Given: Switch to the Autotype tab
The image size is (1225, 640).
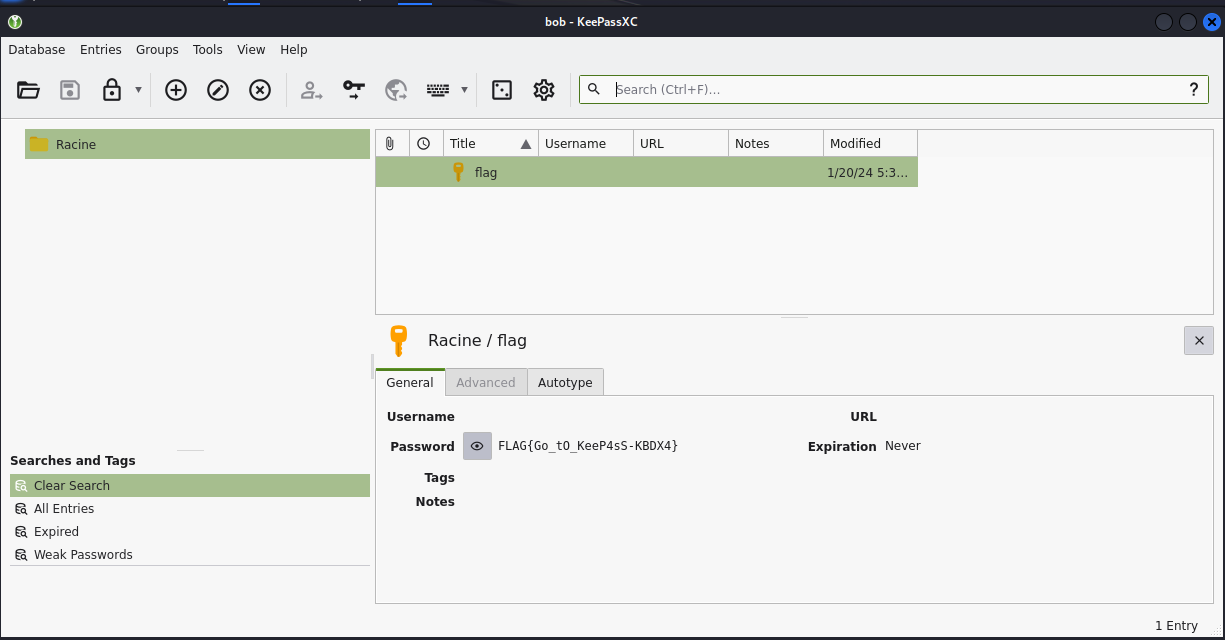Looking at the screenshot, I should click(565, 382).
